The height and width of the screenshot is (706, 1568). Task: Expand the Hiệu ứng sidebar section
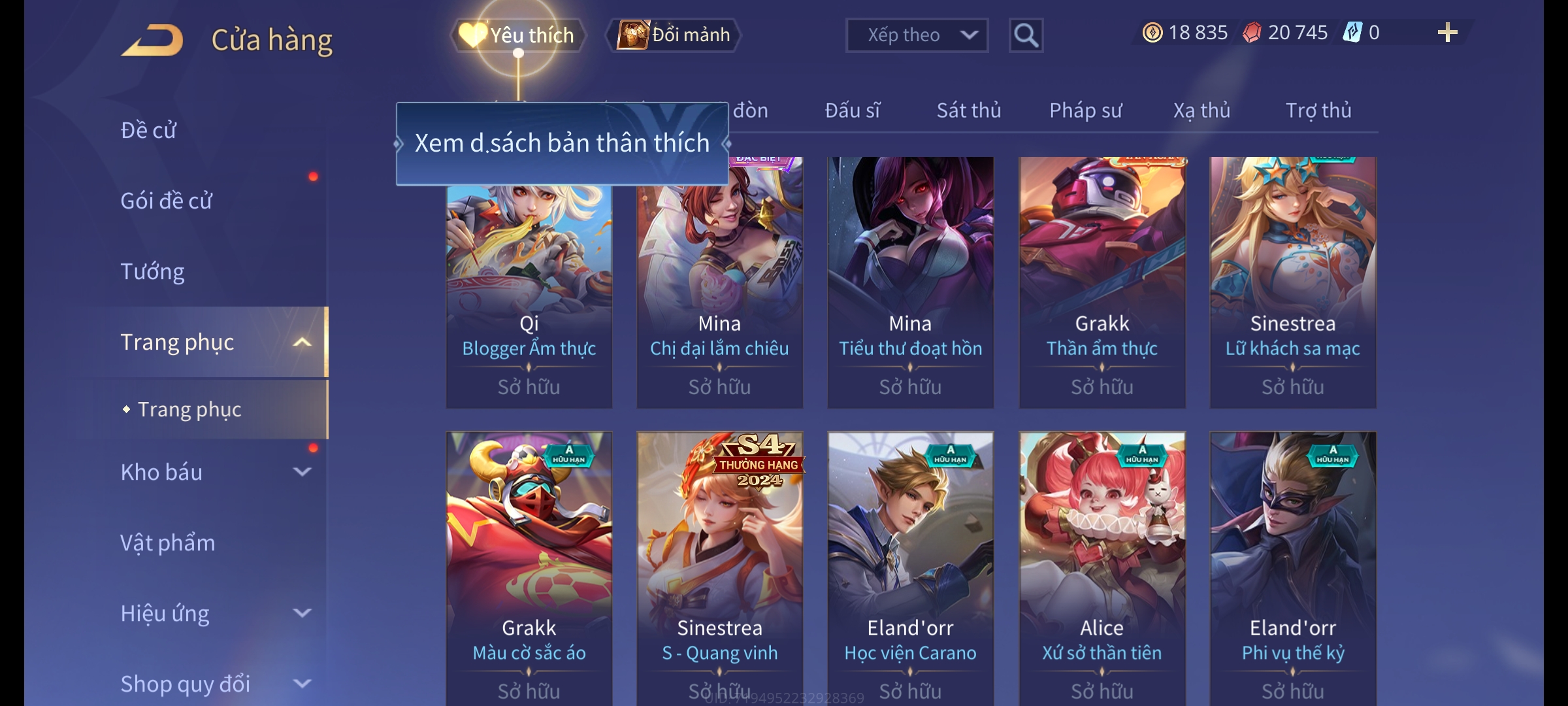pos(302,613)
